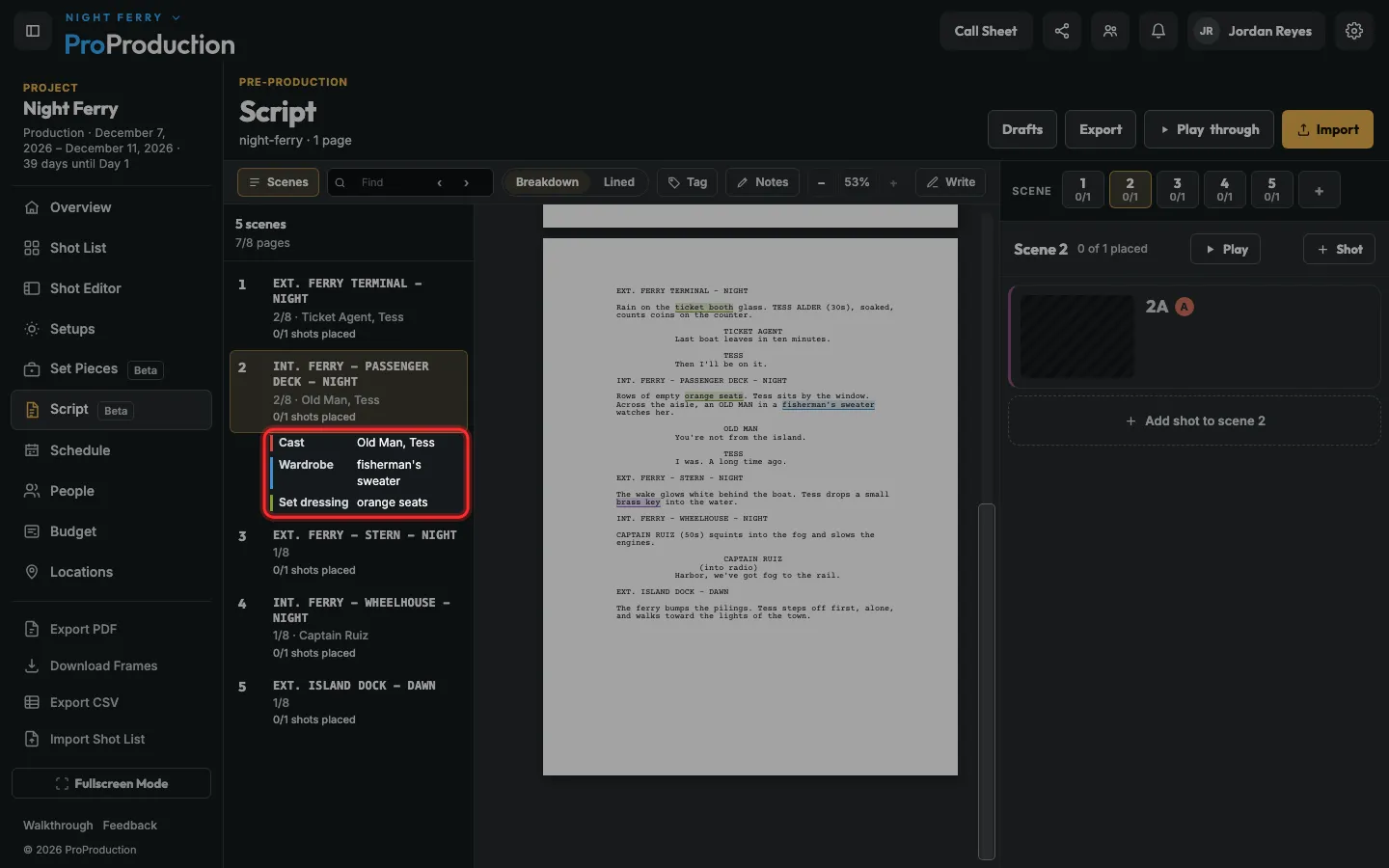Open Night Ferry project dropdown
This screenshot has width=1389, height=868.
coord(123,17)
